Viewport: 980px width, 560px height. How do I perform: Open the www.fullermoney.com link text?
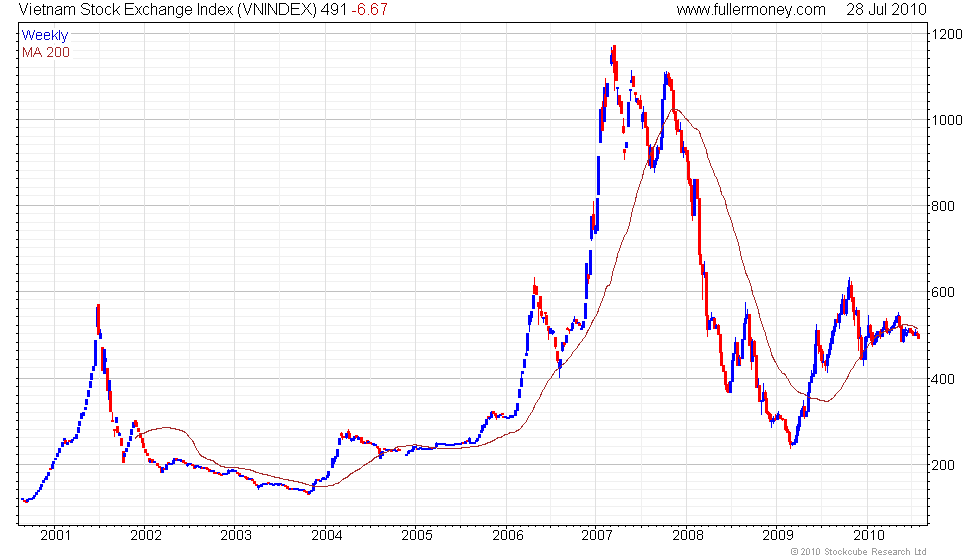[751, 10]
